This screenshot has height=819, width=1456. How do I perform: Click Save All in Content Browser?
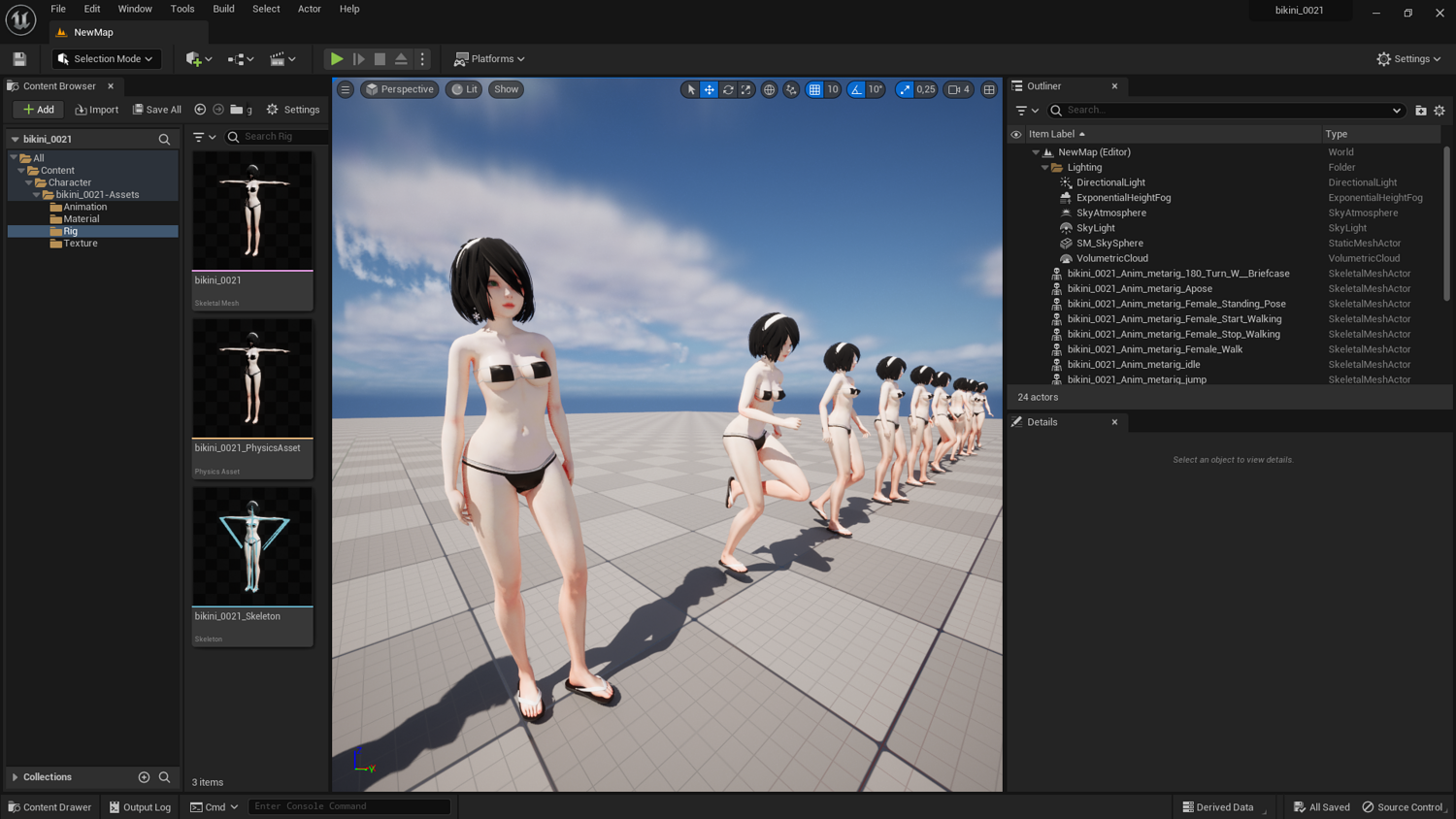tap(157, 110)
